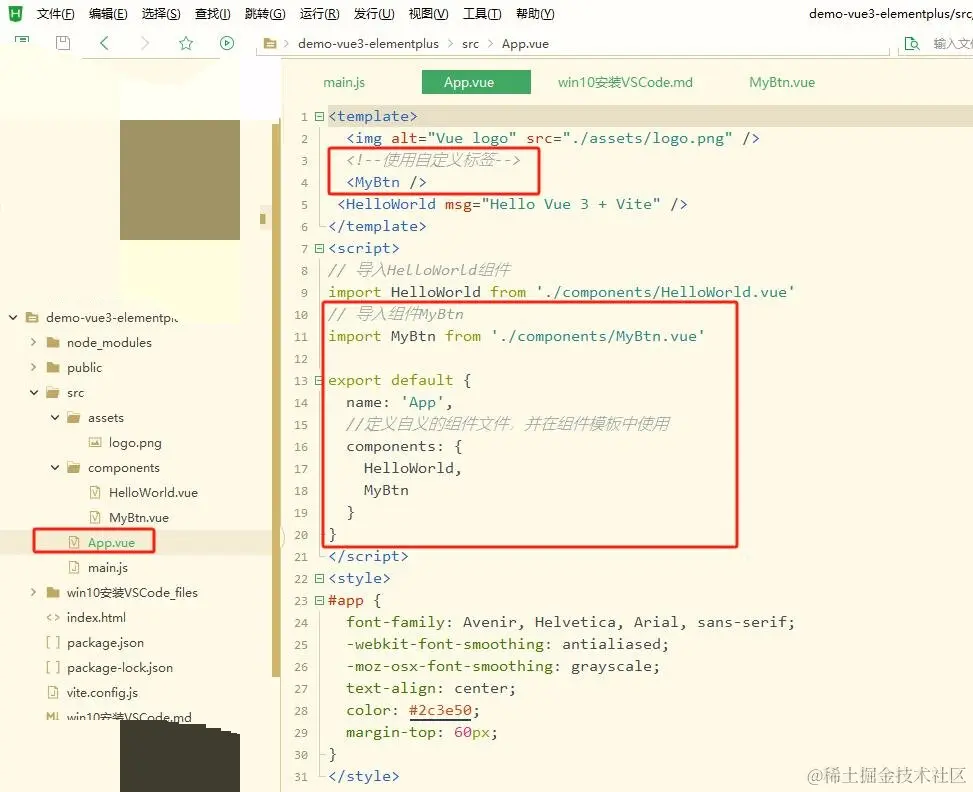Click the MyBtn.vue file icon in tree
This screenshot has height=792, width=973.
coord(95,517)
